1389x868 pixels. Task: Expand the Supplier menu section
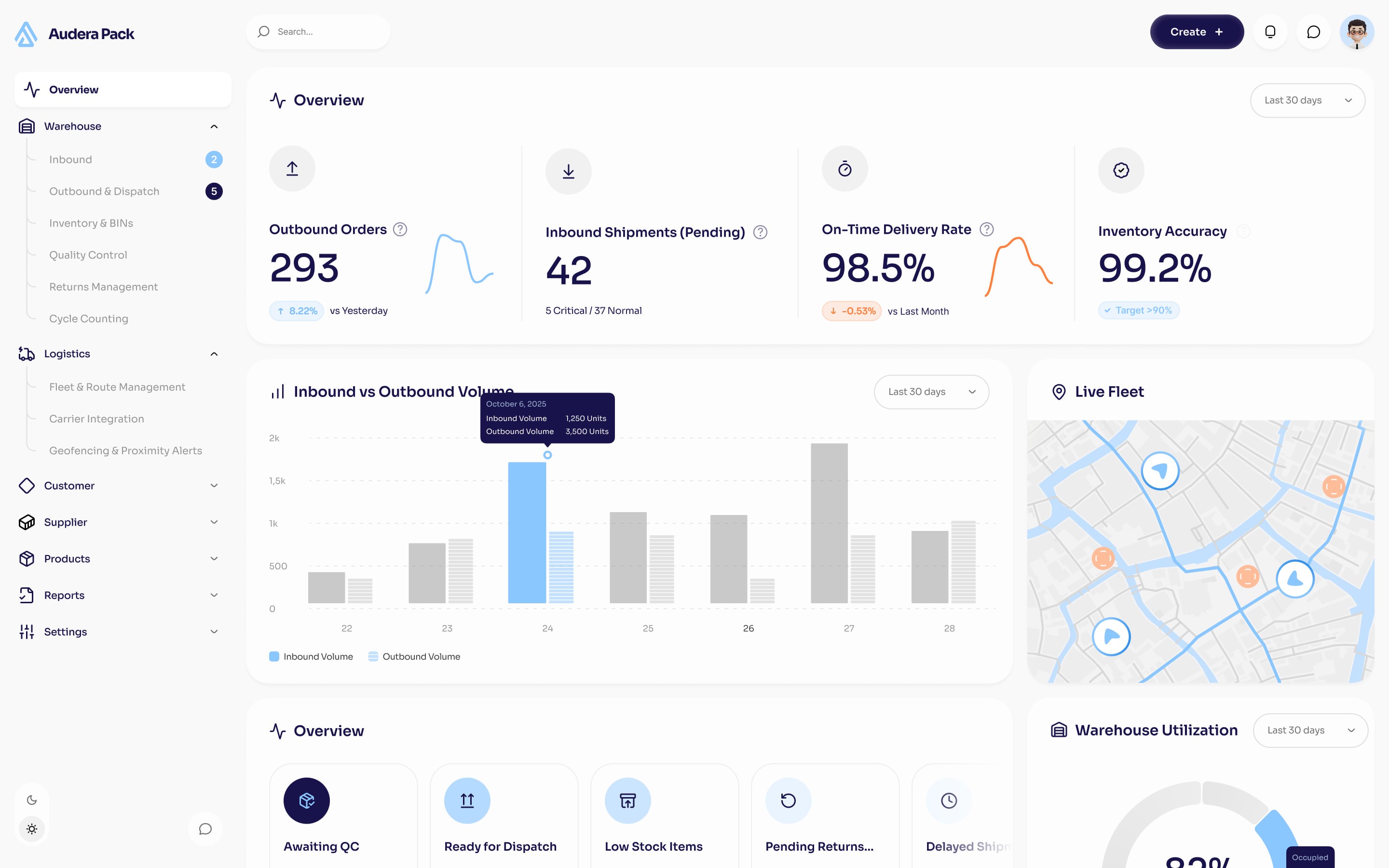click(x=214, y=522)
